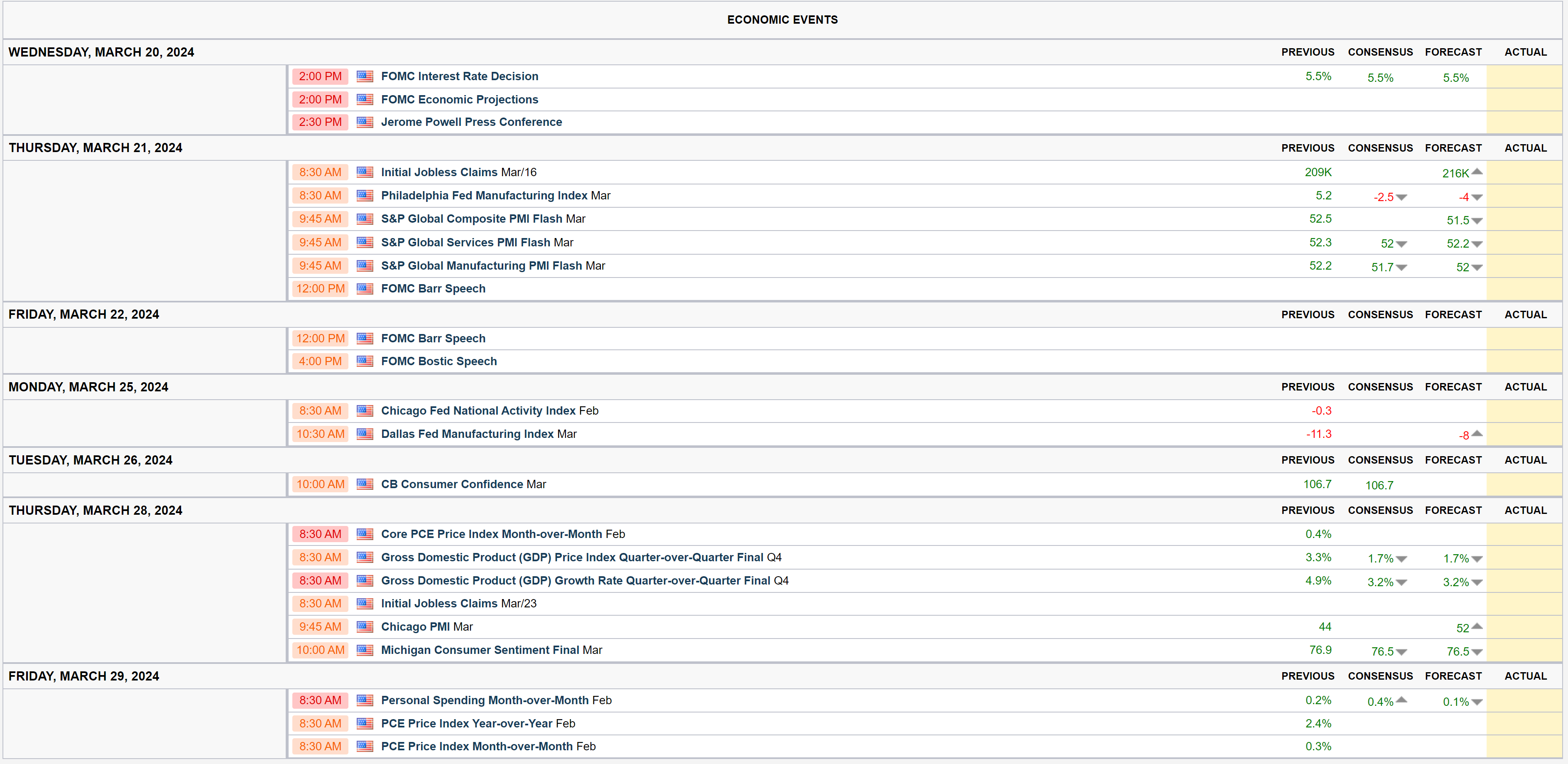Click the 2:30 PM time badge
The image size is (1568, 764).
tap(320, 122)
